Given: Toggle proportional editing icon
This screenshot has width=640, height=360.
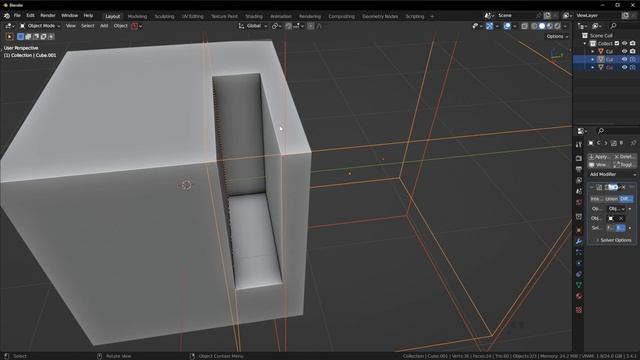Looking at the screenshot, I should (x=311, y=26).
